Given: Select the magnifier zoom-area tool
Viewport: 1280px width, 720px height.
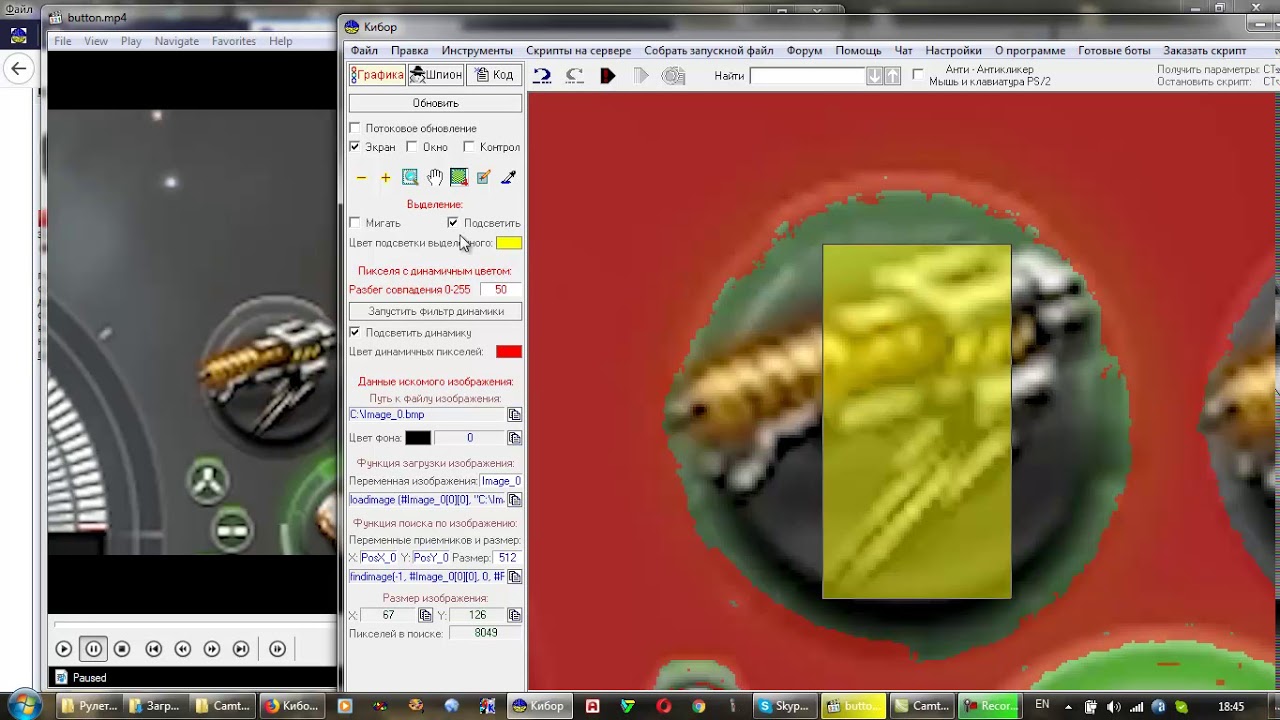Looking at the screenshot, I should coord(410,177).
